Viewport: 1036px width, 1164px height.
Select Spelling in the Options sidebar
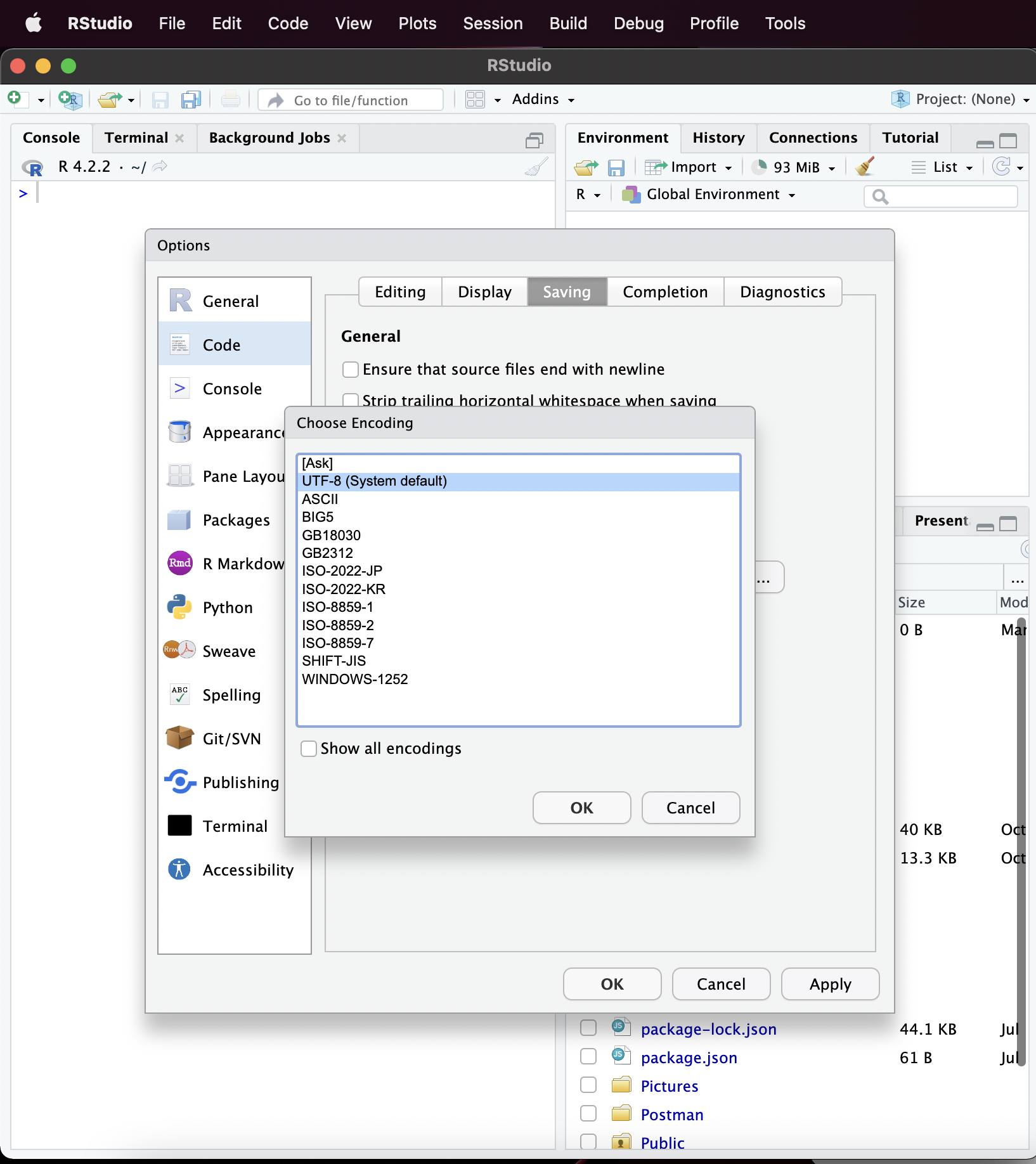point(222,694)
